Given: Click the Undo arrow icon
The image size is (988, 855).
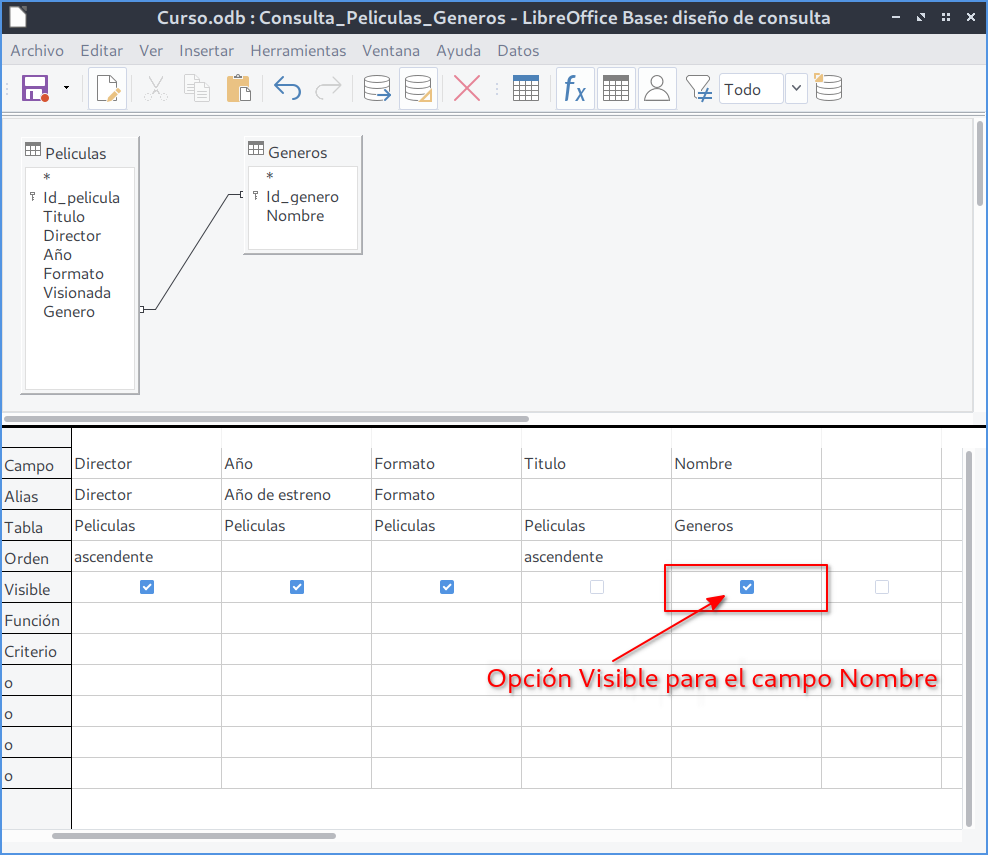Looking at the screenshot, I should (287, 89).
